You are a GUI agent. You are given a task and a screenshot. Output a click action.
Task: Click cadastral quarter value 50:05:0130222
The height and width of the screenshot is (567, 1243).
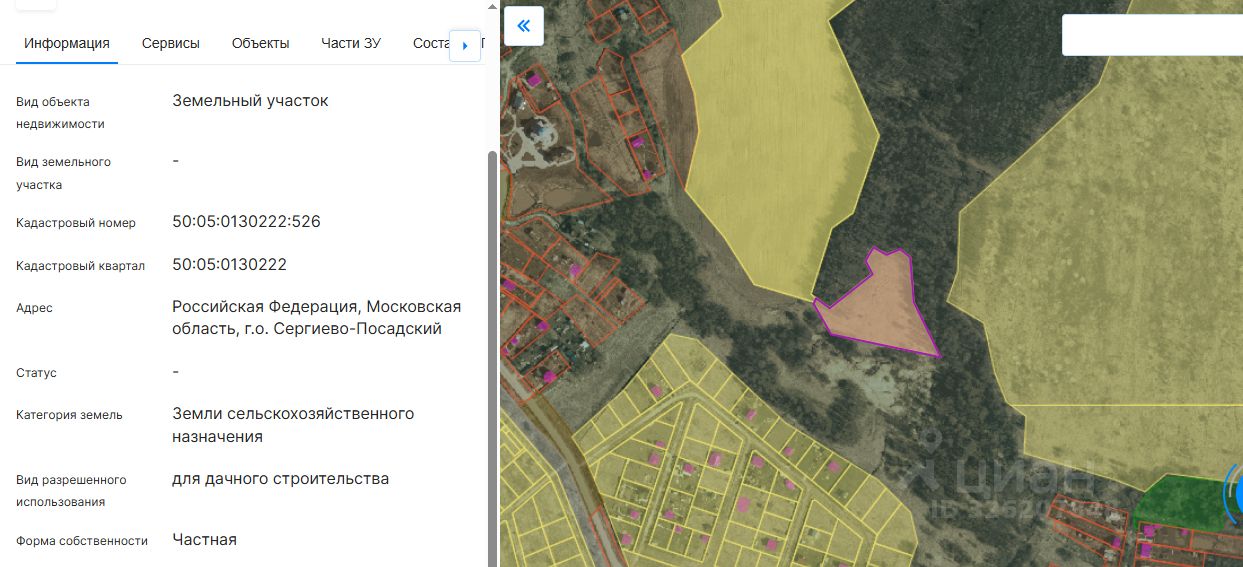(229, 264)
